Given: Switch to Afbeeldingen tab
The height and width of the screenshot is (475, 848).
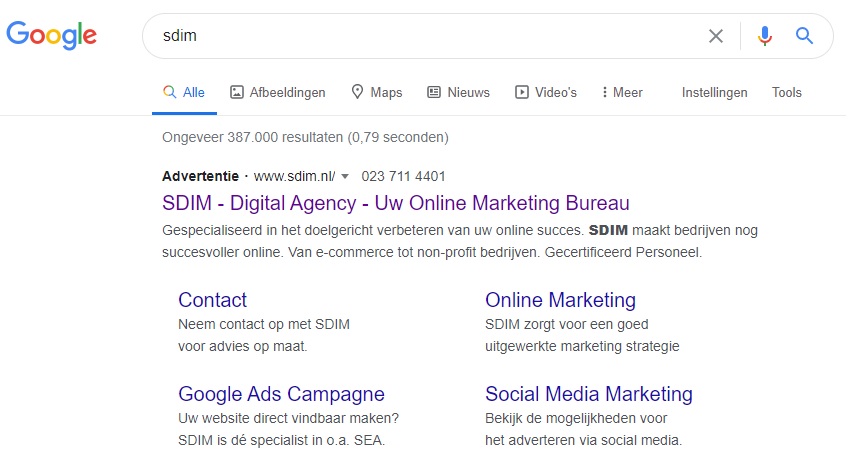Looking at the screenshot, I should click(278, 93).
